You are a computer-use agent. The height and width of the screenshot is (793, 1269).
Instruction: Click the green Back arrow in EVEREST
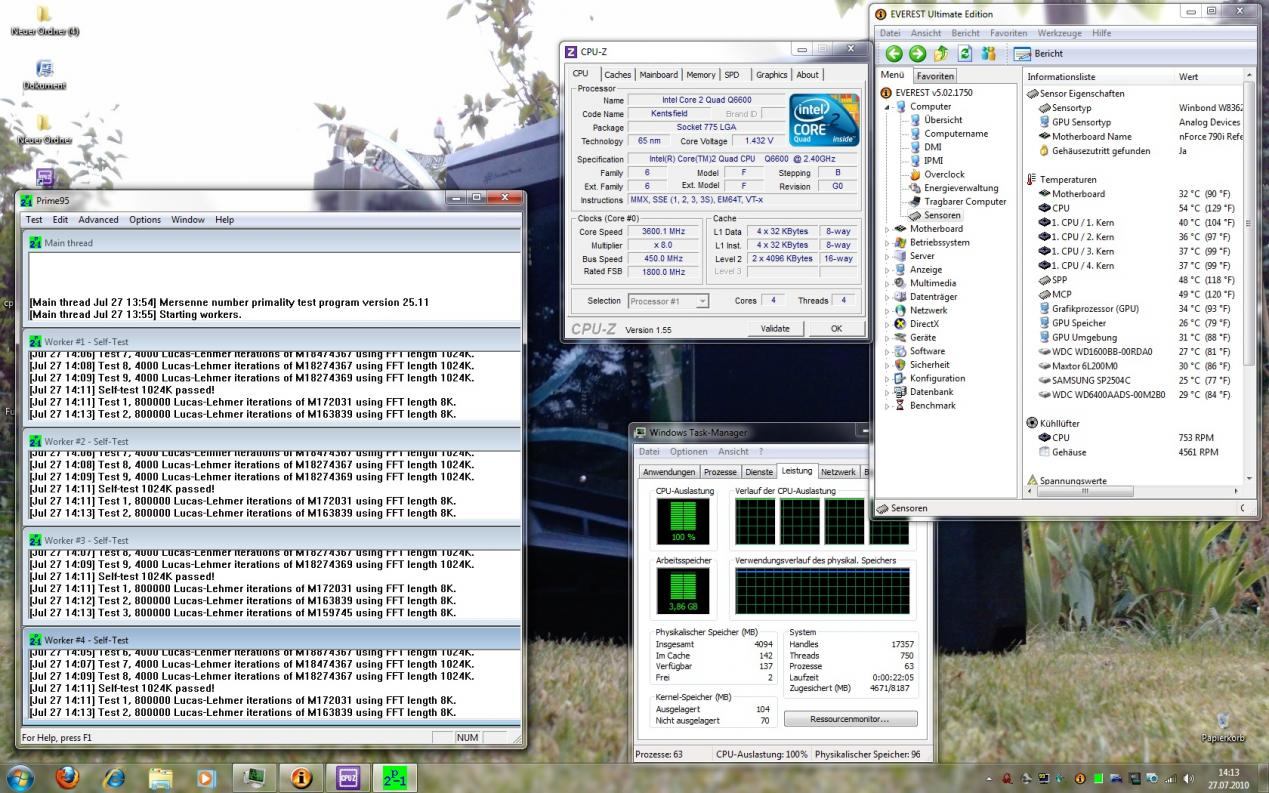[x=893, y=54]
